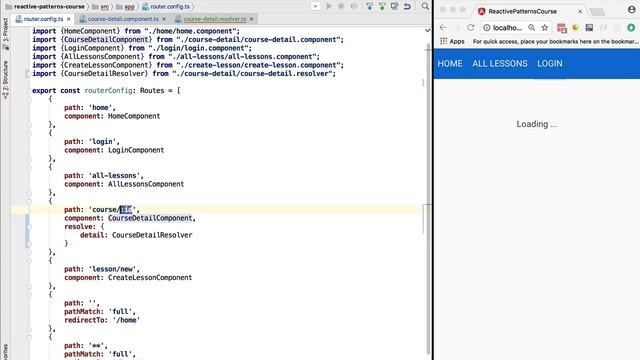Open run configuration dropdown

315,7
